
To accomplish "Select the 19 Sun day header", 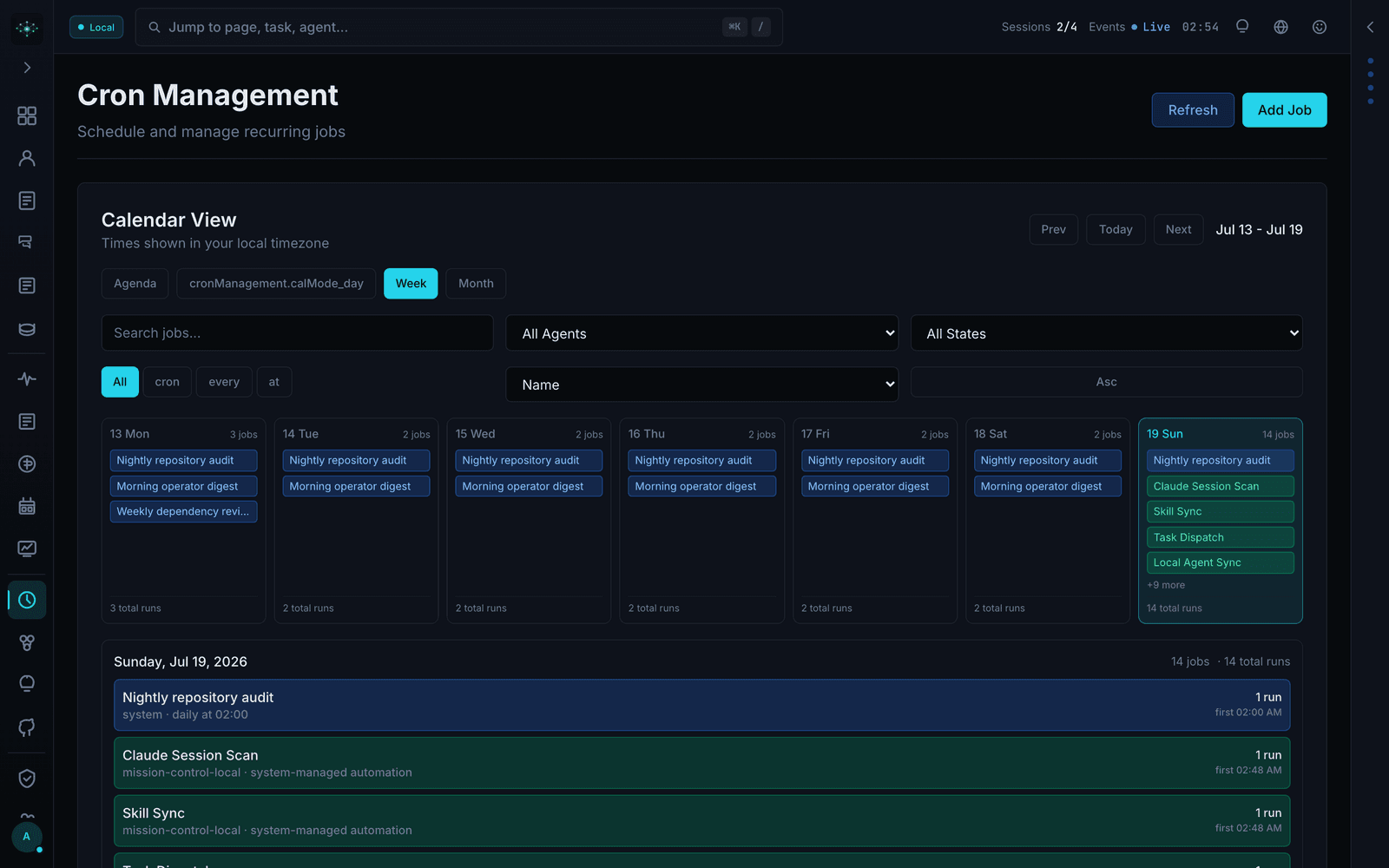I will [x=1165, y=434].
